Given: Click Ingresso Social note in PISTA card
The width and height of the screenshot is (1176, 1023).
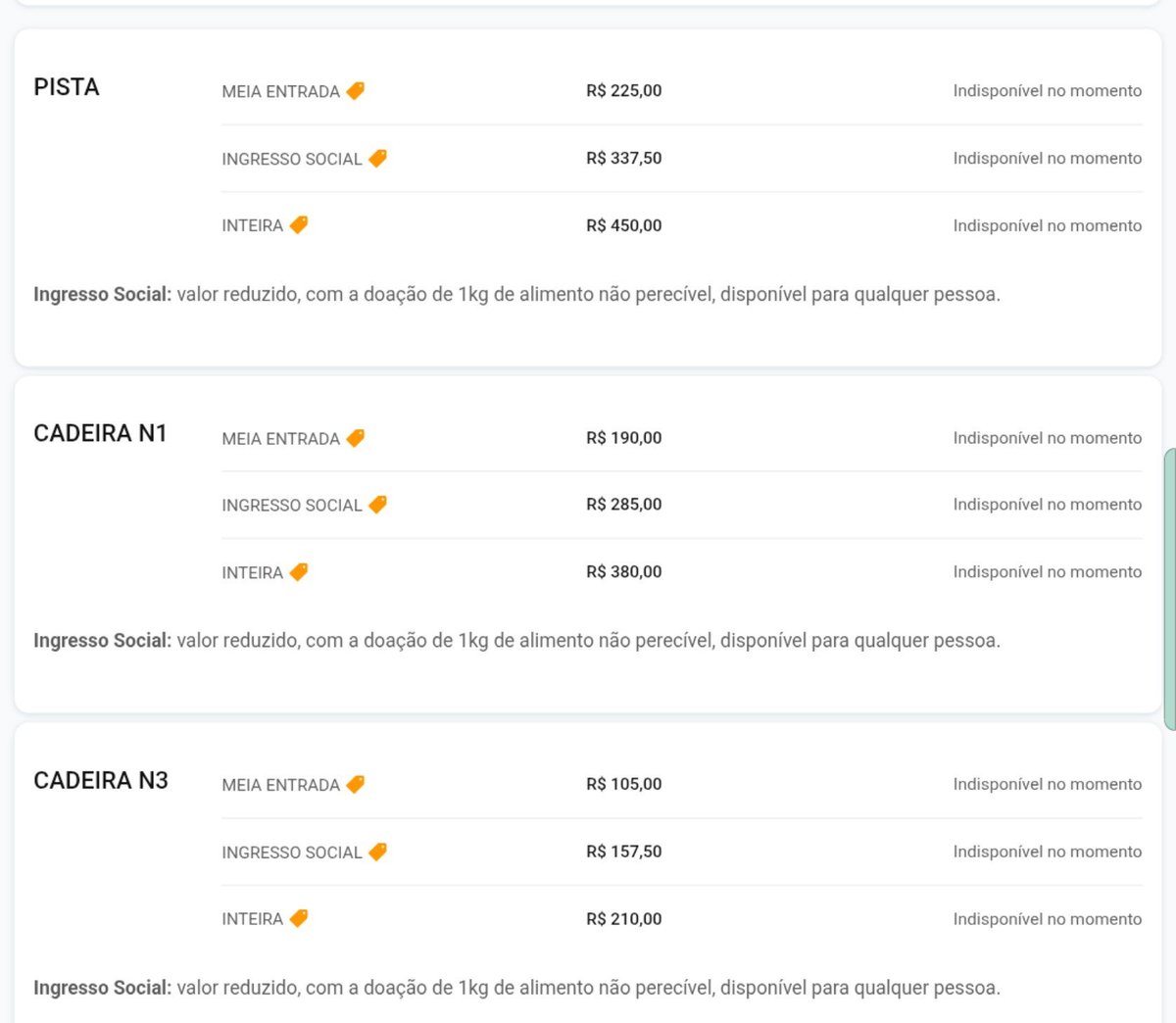Looking at the screenshot, I should coord(517,294).
